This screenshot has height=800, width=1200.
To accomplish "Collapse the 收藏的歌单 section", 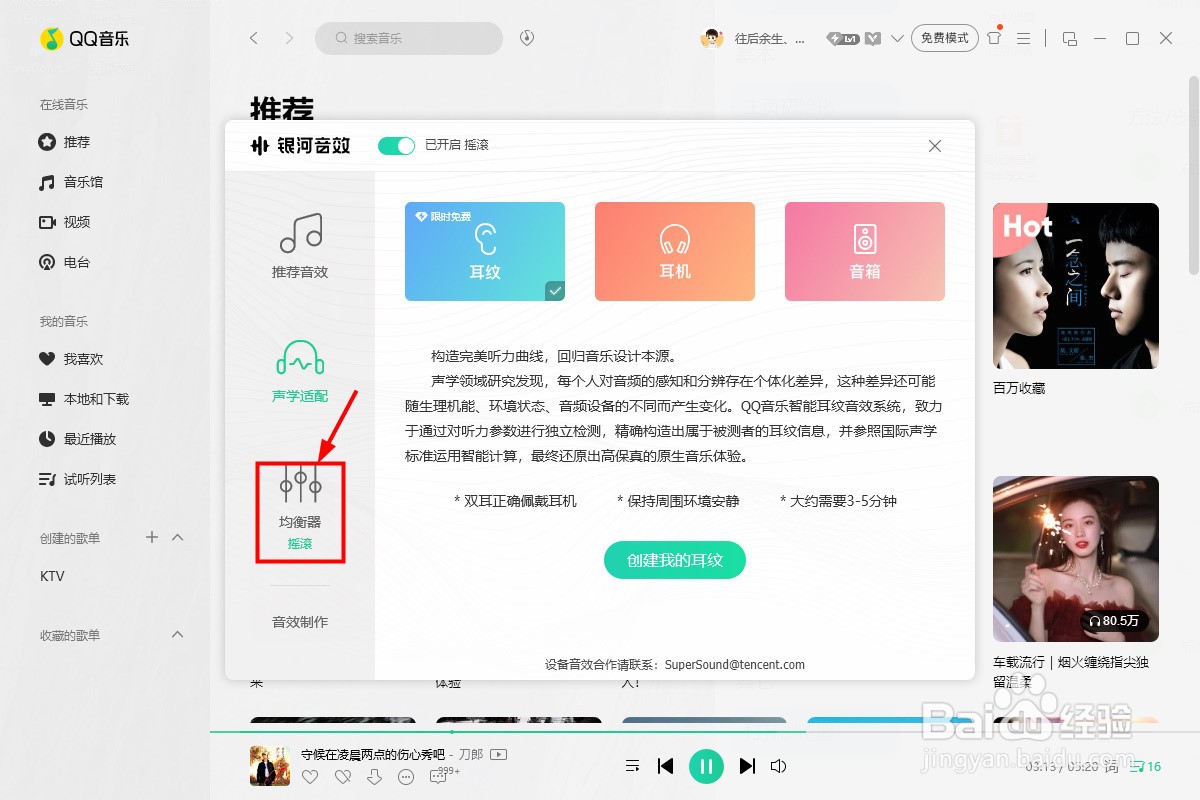I will (x=178, y=635).
